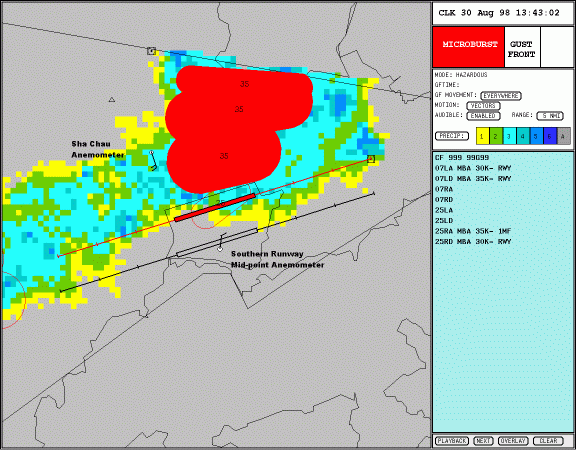
Task: Click the CLEAR button
Action: click(x=548, y=440)
